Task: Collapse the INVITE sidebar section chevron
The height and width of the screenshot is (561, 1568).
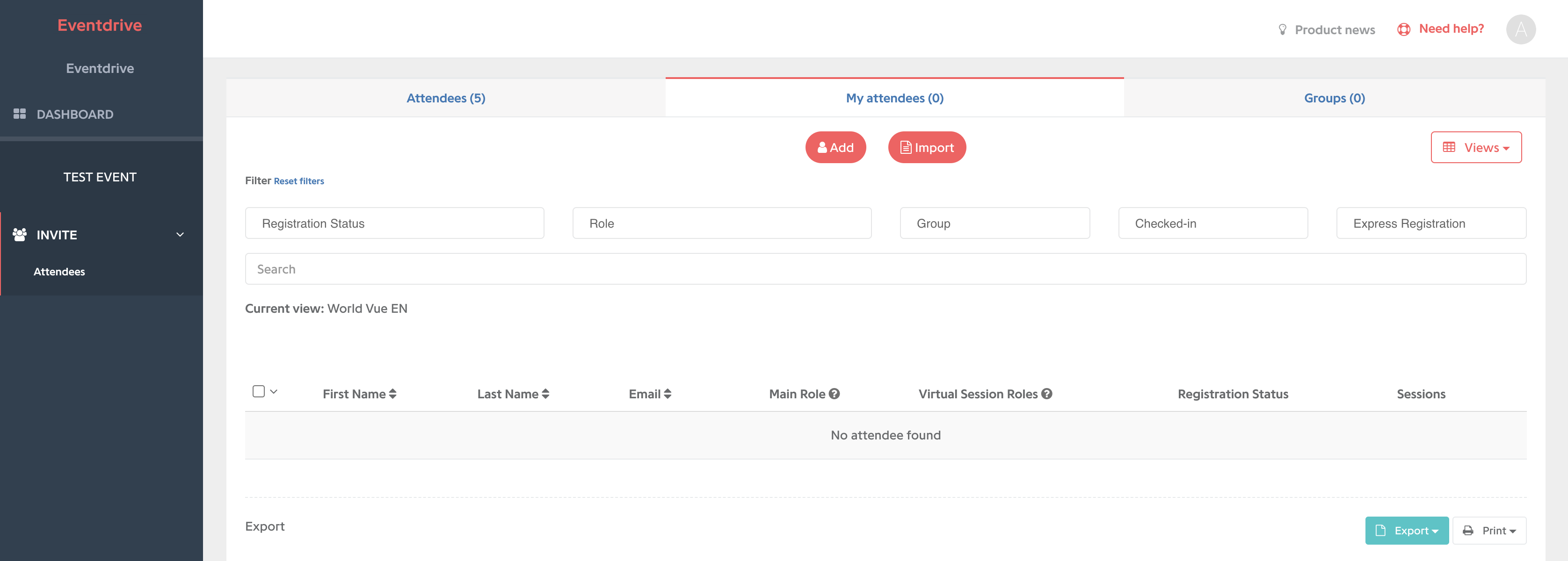Action: 180,234
